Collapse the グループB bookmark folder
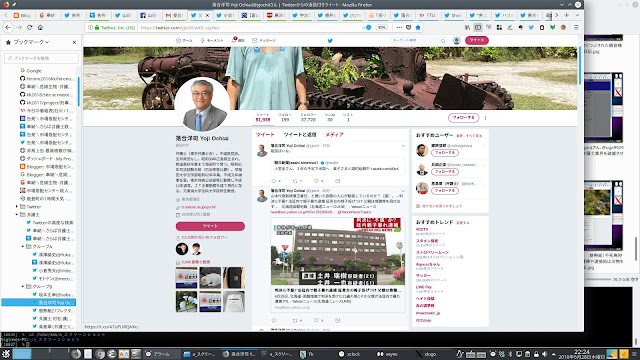 pyautogui.click(x=23, y=287)
